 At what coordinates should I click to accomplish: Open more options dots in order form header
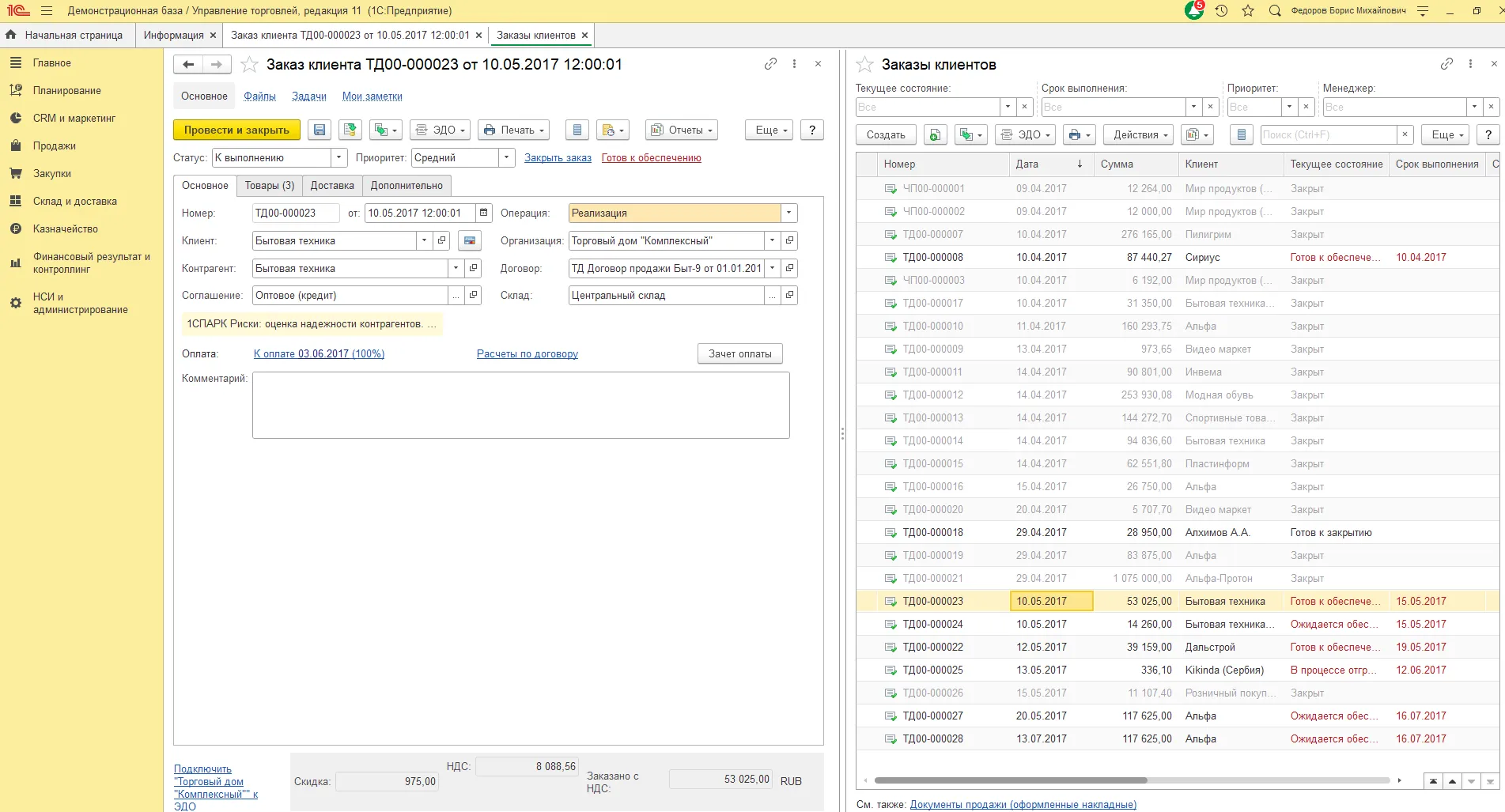[795, 64]
